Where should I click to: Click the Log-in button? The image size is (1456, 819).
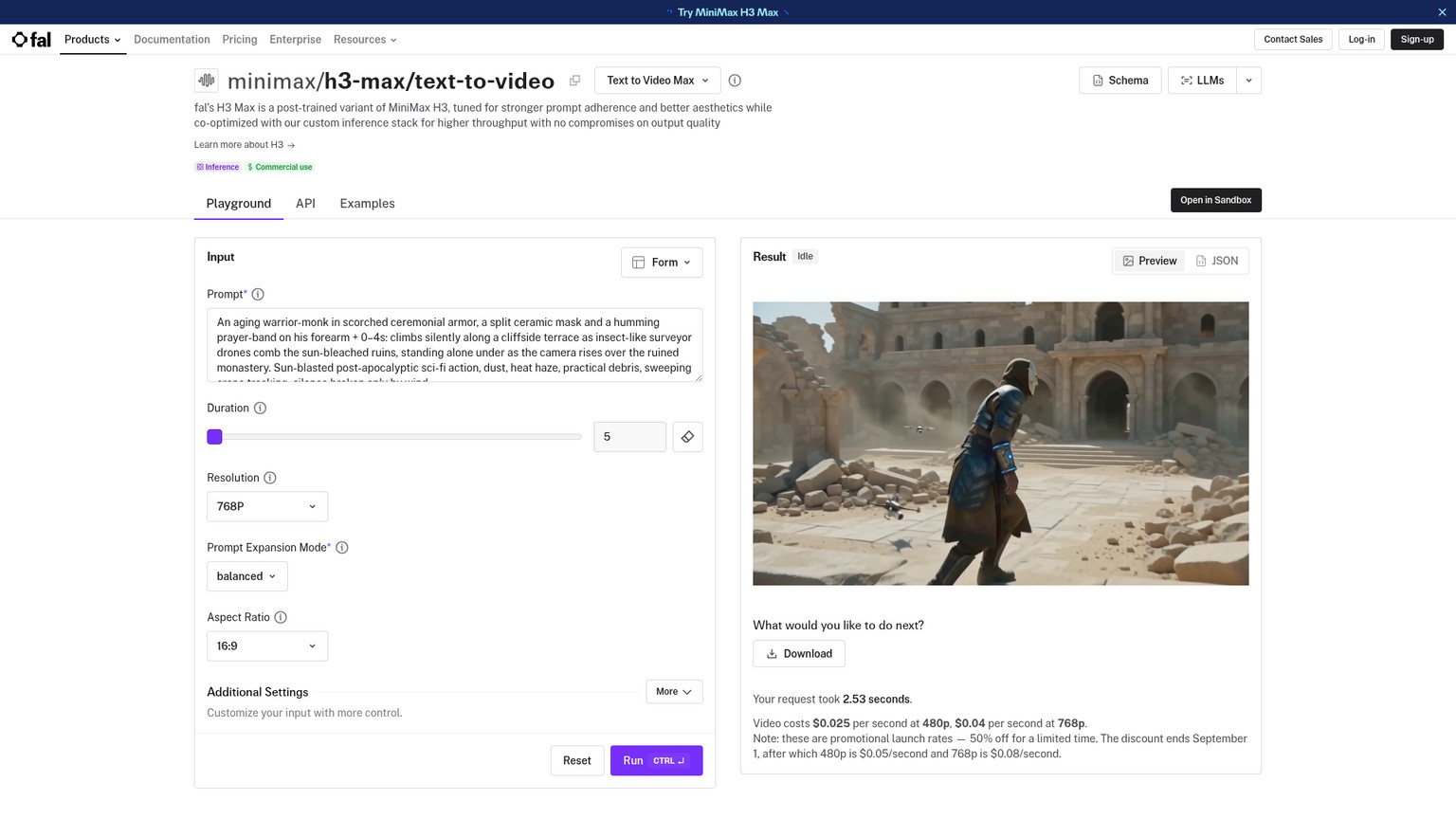click(1361, 40)
